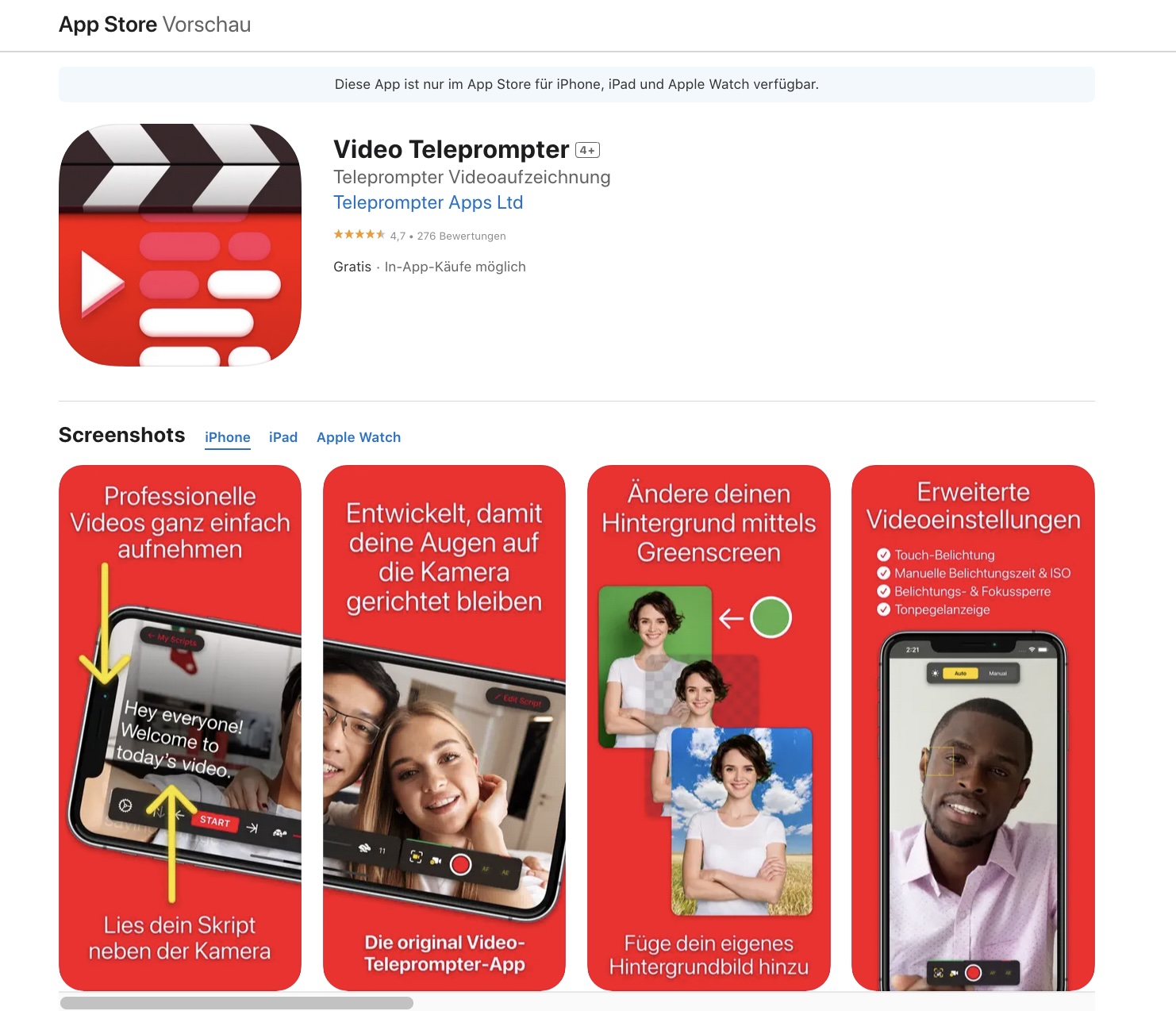Image resolution: width=1176 pixels, height=1011 pixels.
Task: Click the Screenshots section heading
Action: point(122,435)
